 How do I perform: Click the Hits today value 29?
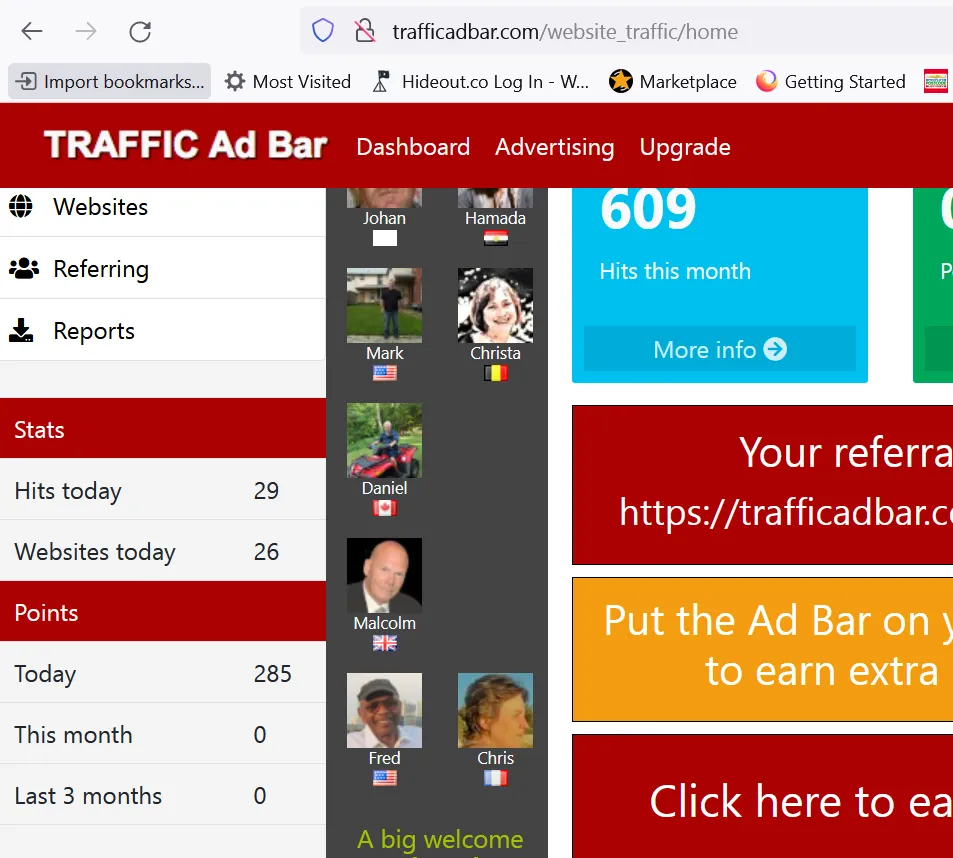tap(266, 490)
